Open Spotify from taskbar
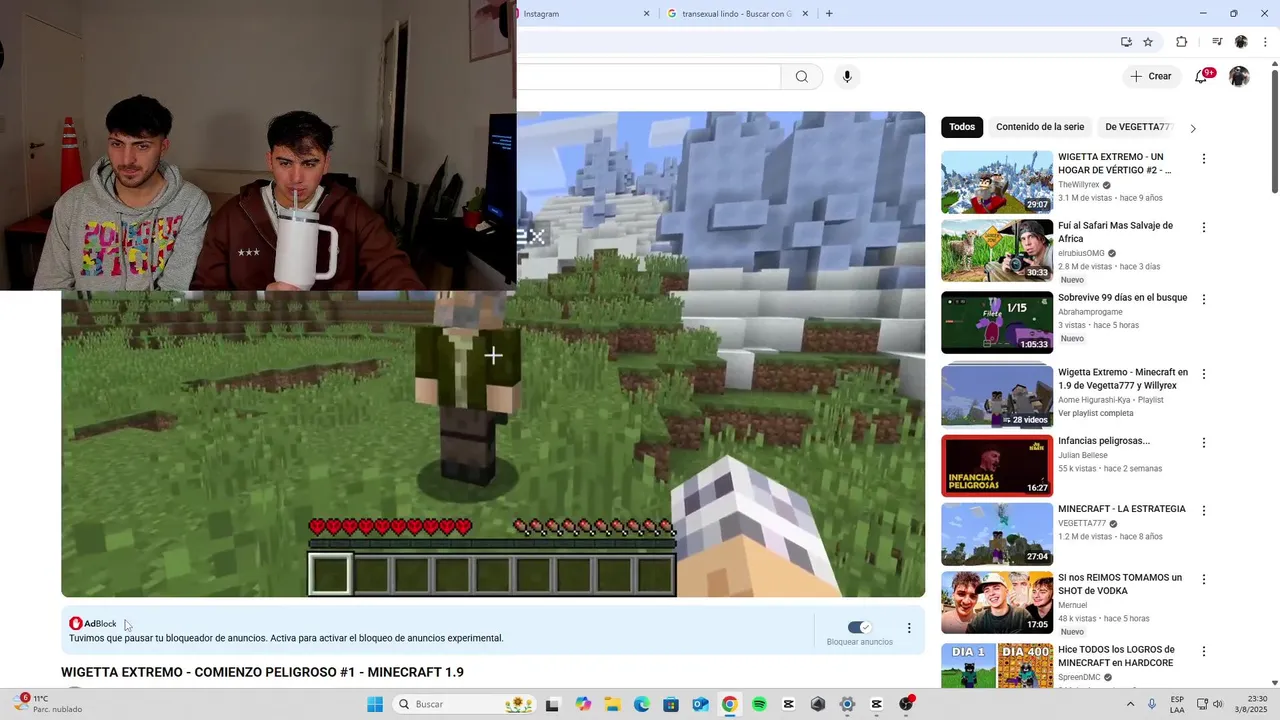Image resolution: width=1280 pixels, height=720 pixels. pyautogui.click(x=759, y=704)
